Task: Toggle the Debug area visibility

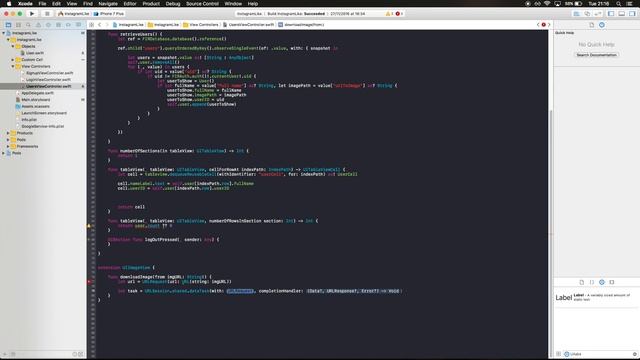Action: 621,13
